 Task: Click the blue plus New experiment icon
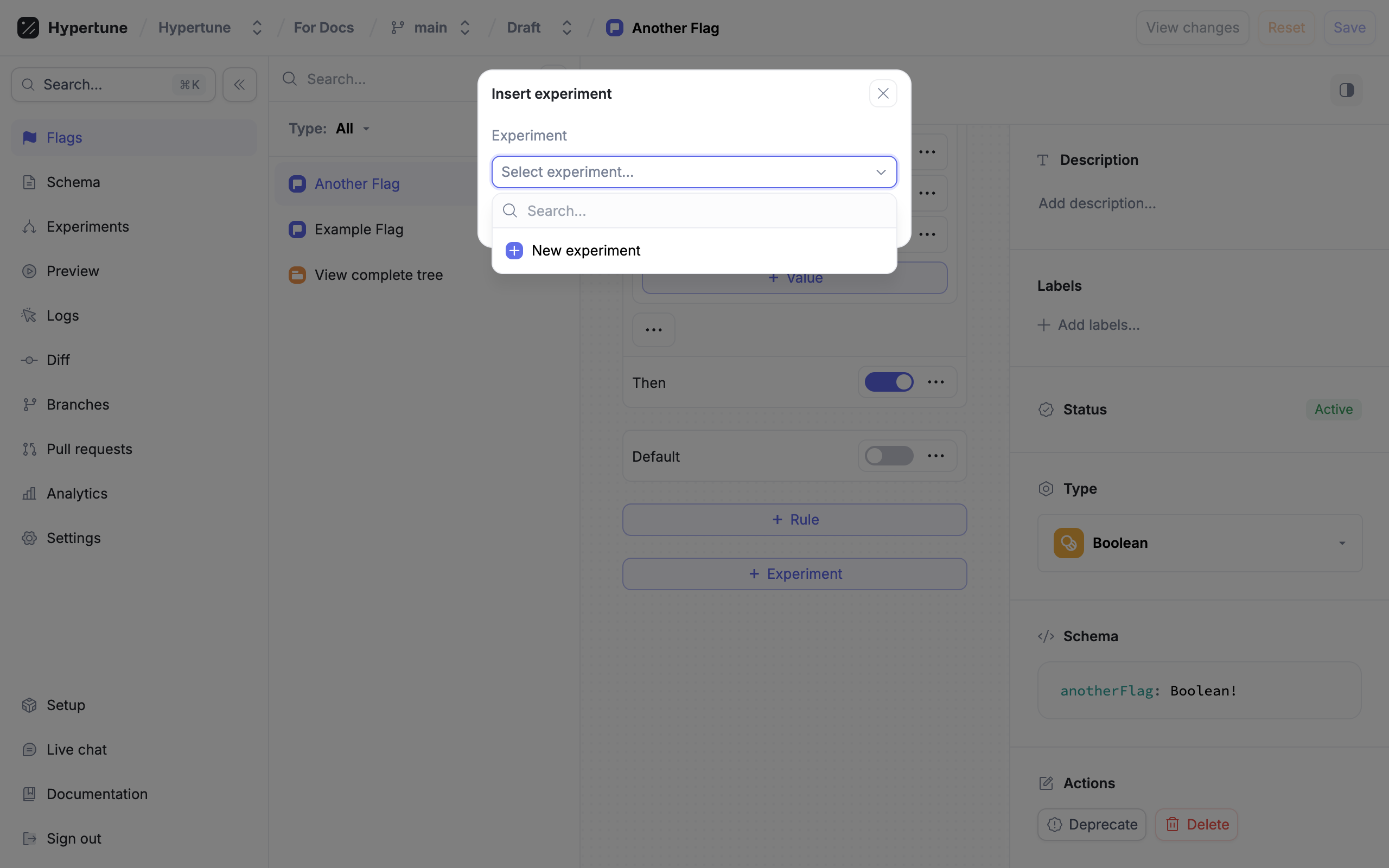point(514,251)
